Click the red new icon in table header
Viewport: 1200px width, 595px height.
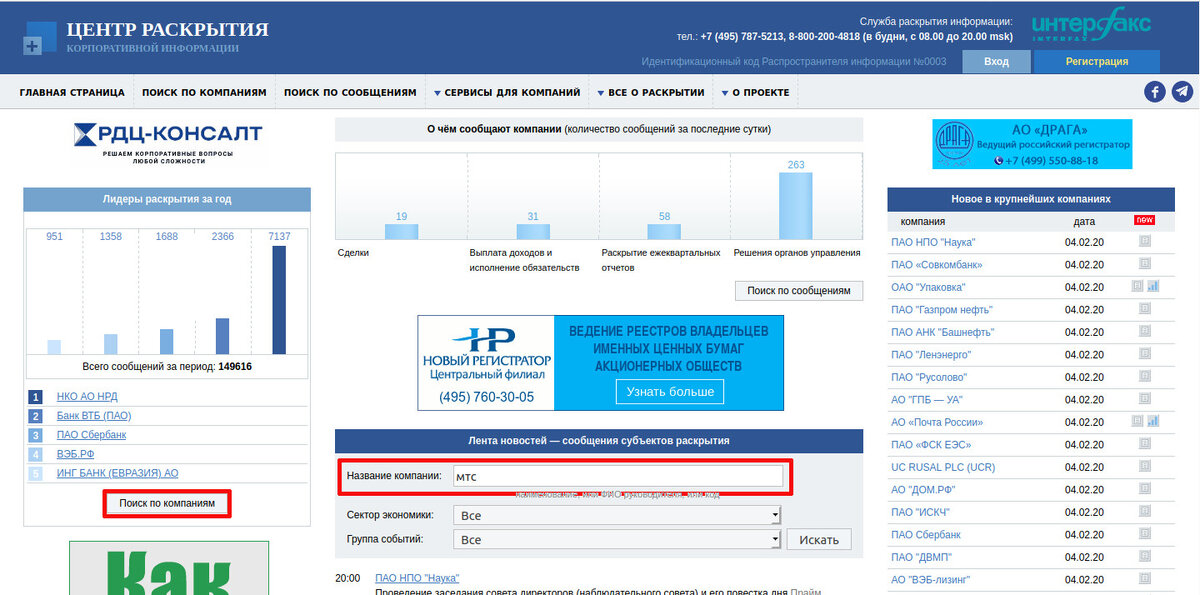tap(1144, 220)
